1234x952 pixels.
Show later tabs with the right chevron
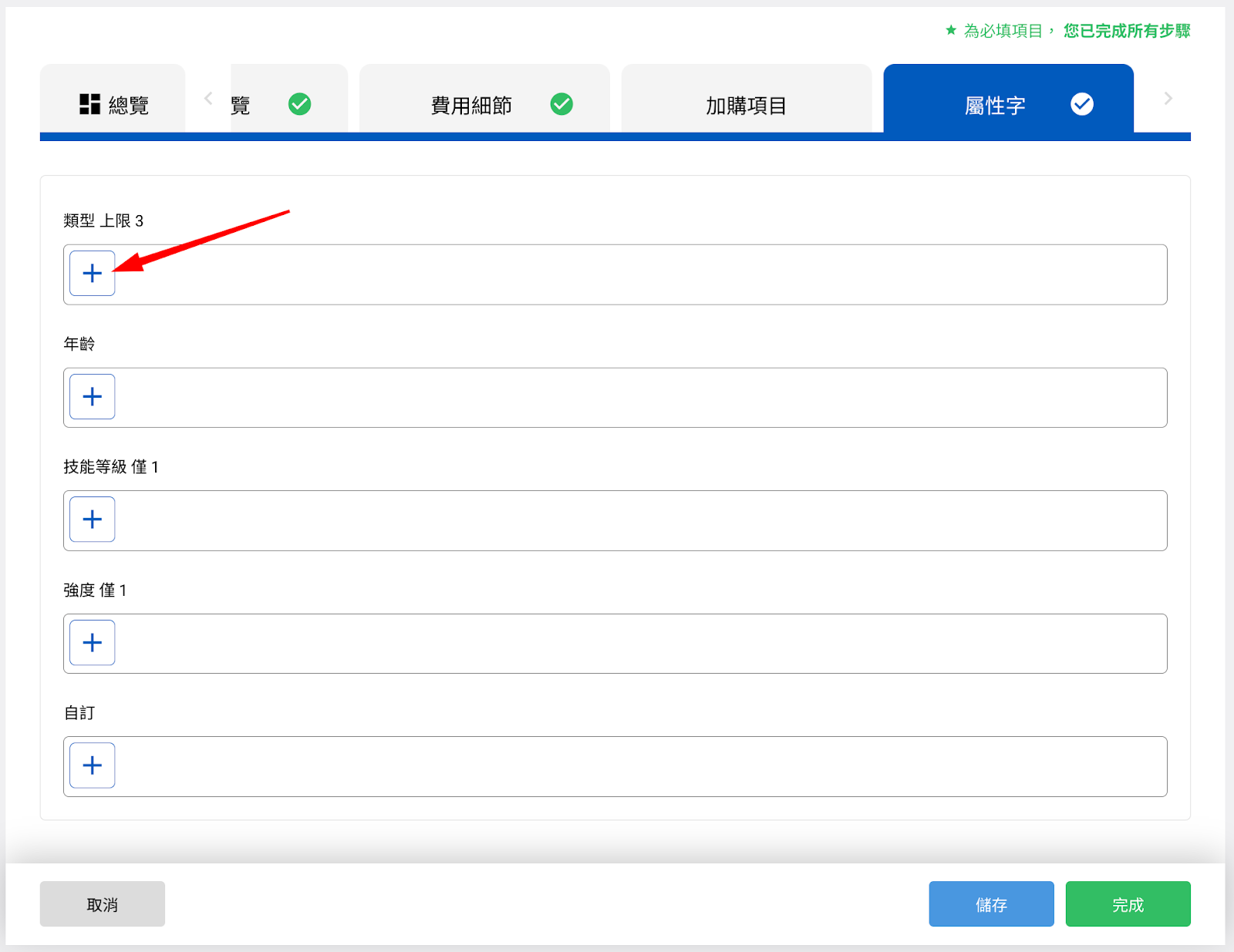(x=1168, y=99)
